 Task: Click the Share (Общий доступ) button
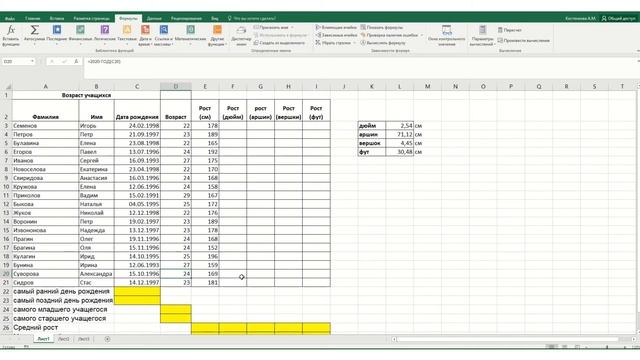(x=618, y=18)
